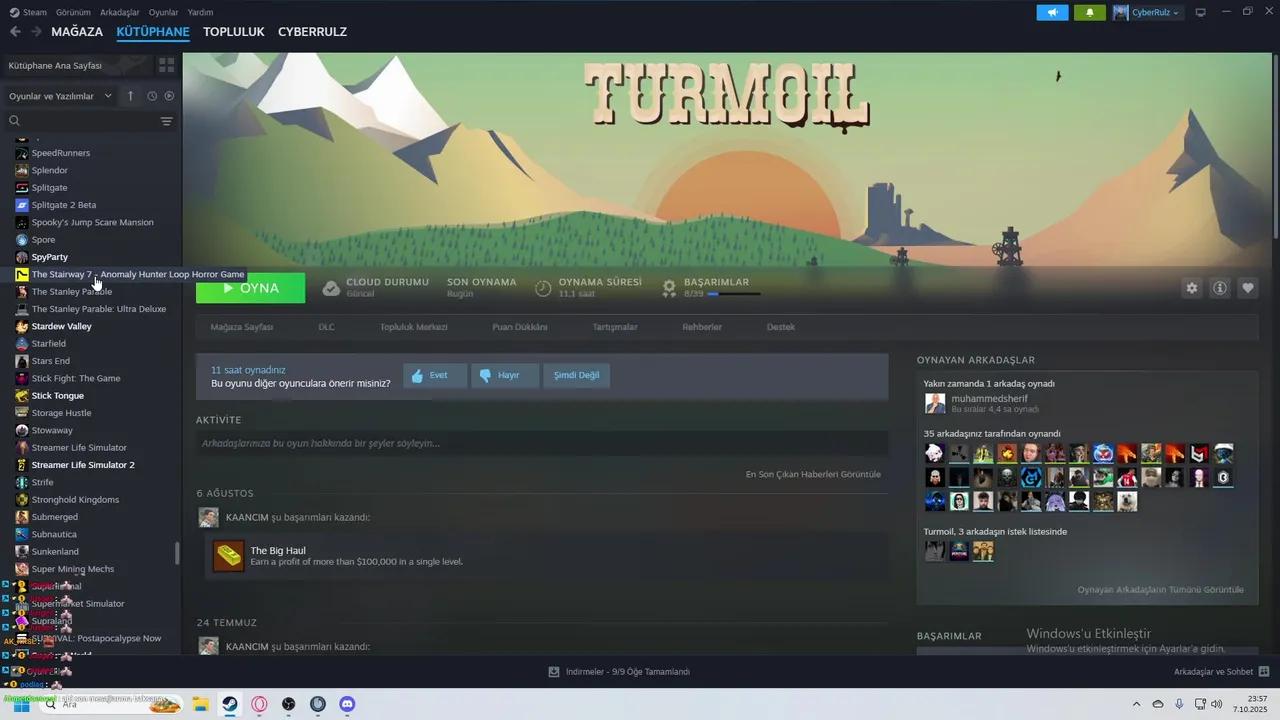Click the achievements icon beside BAŞARIMLAR
The image size is (1280, 720).
pyautogui.click(x=669, y=288)
